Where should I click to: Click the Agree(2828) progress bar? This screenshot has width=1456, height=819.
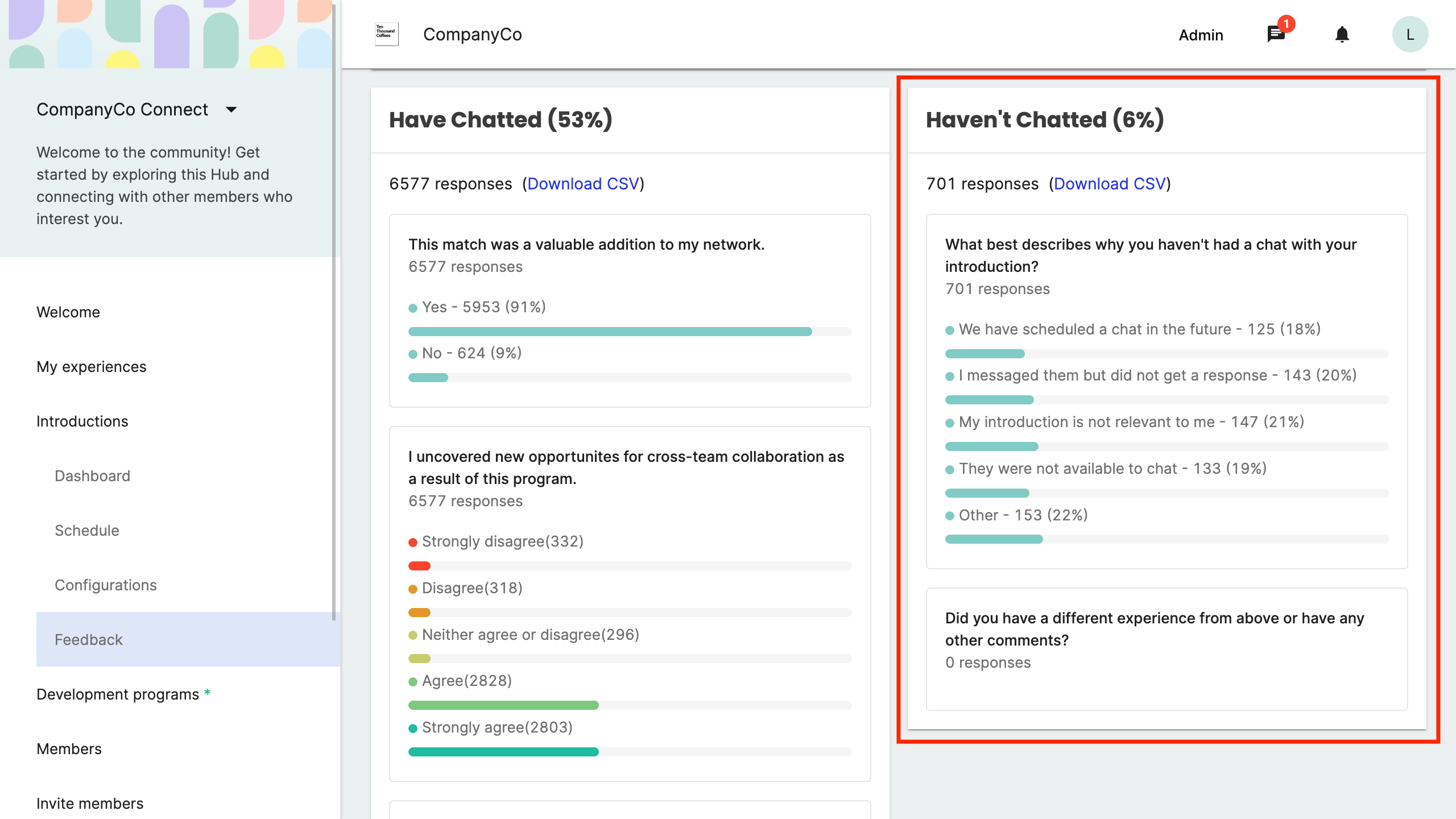point(630,705)
